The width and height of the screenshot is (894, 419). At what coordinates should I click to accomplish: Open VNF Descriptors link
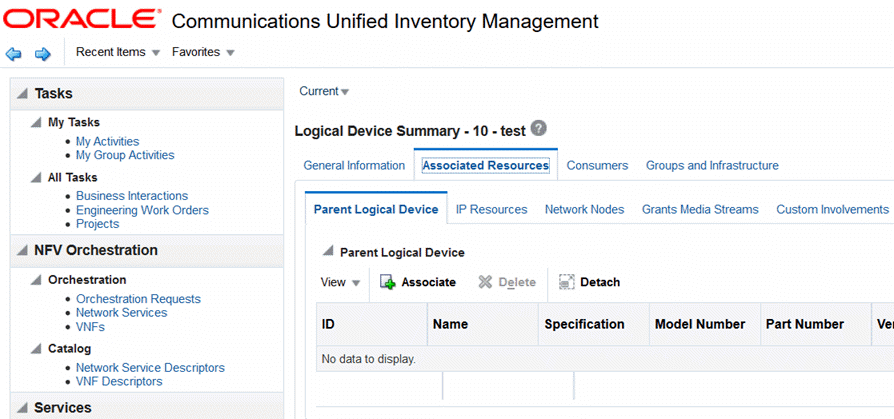click(x=119, y=381)
